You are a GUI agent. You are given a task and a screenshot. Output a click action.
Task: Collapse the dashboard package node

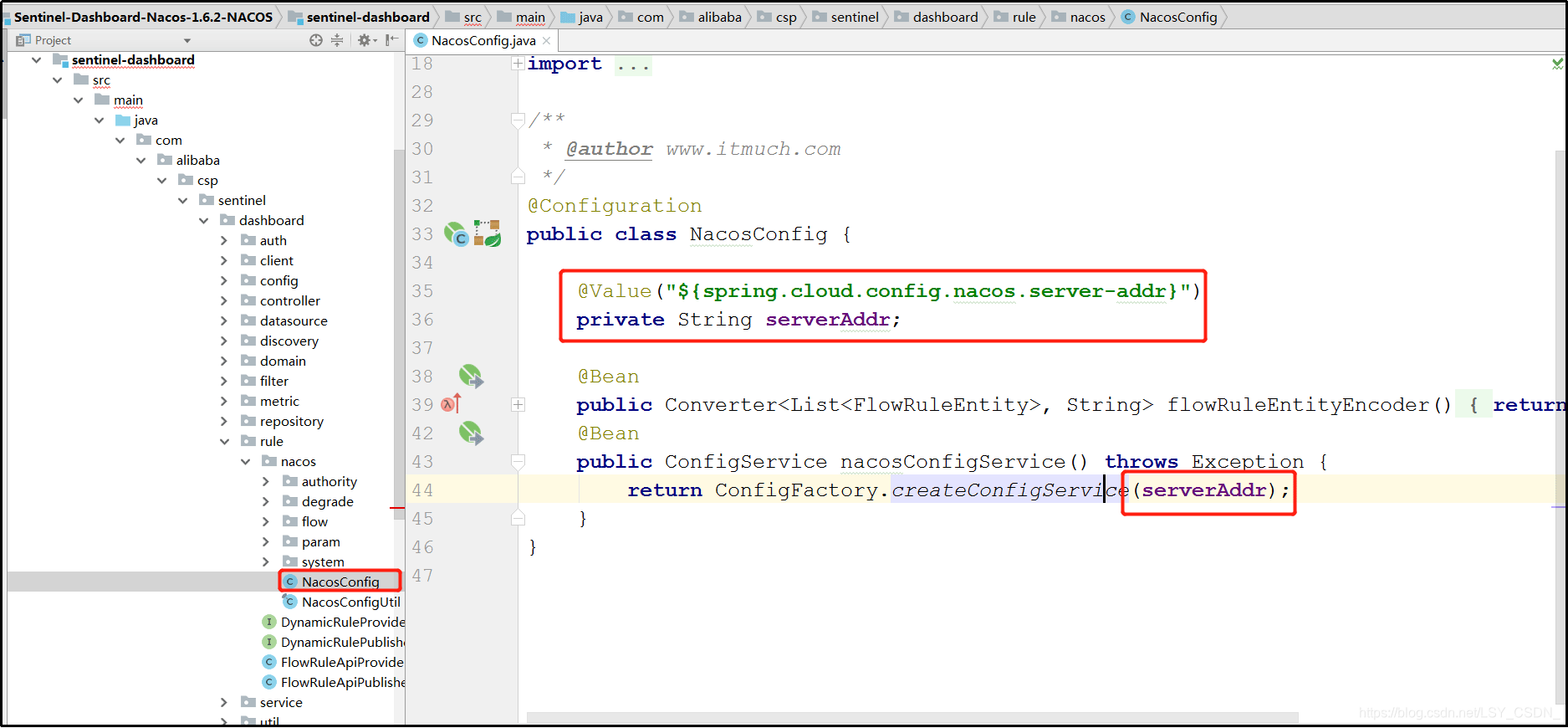[203, 221]
